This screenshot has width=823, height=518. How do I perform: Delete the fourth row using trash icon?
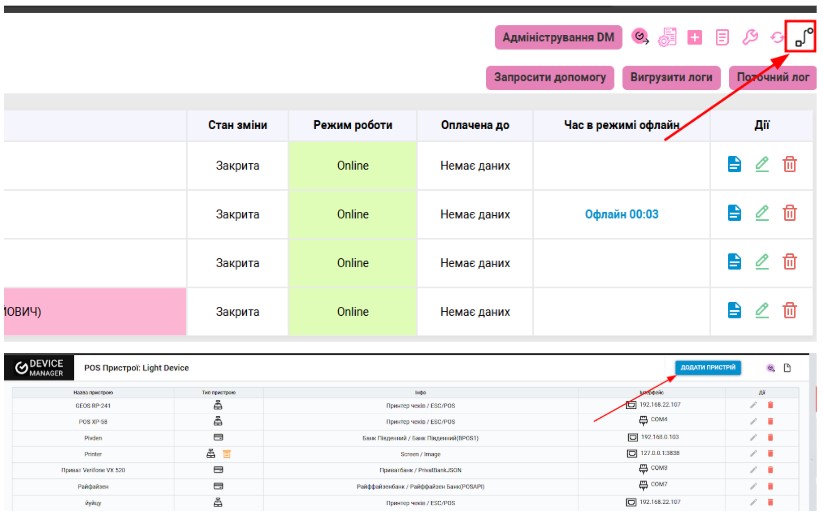point(789,311)
